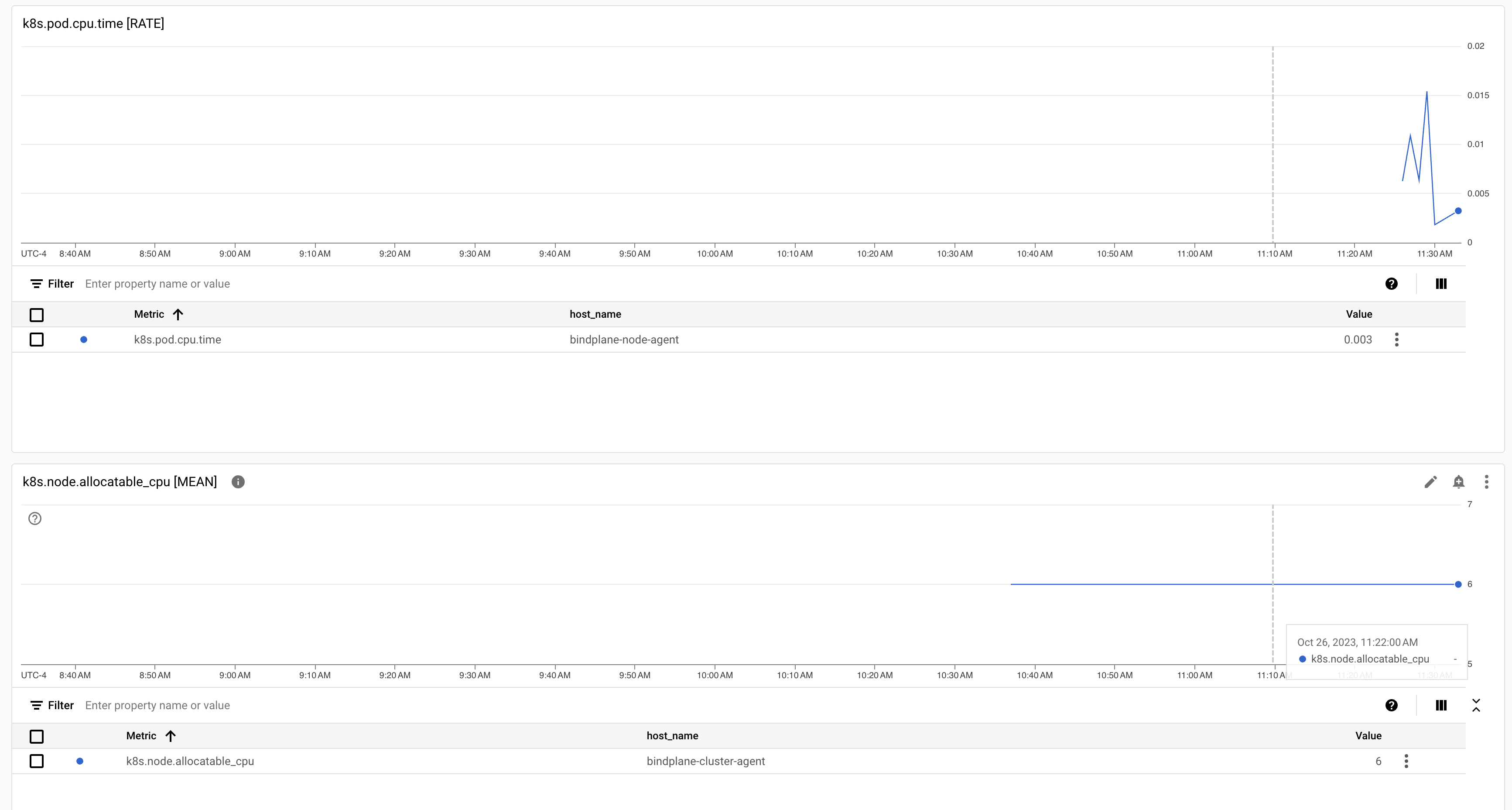Create an alert from the bell icon
Viewport: 1512px width, 810px height.
(1459, 482)
